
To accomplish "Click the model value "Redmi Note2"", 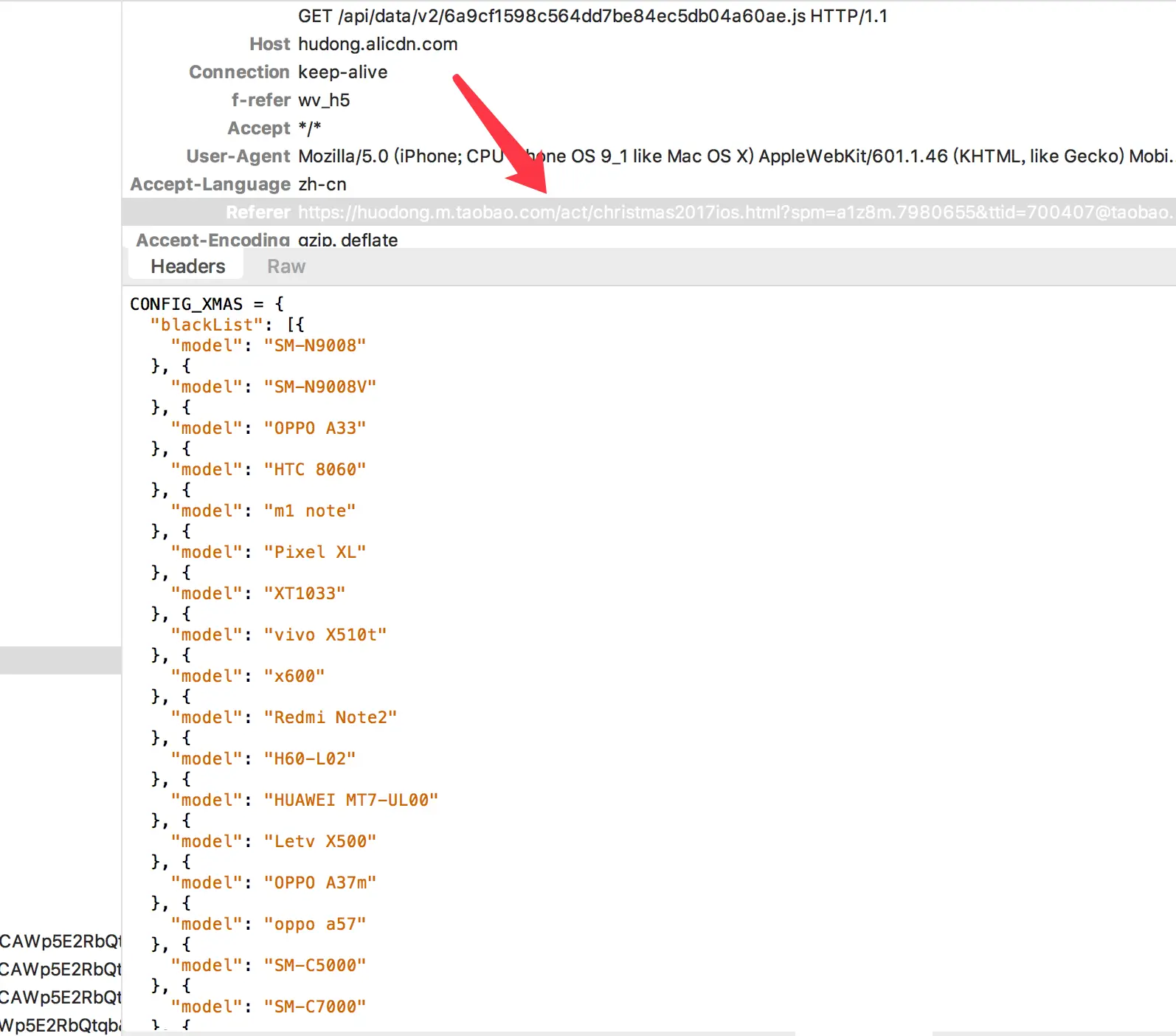I will (x=331, y=717).
